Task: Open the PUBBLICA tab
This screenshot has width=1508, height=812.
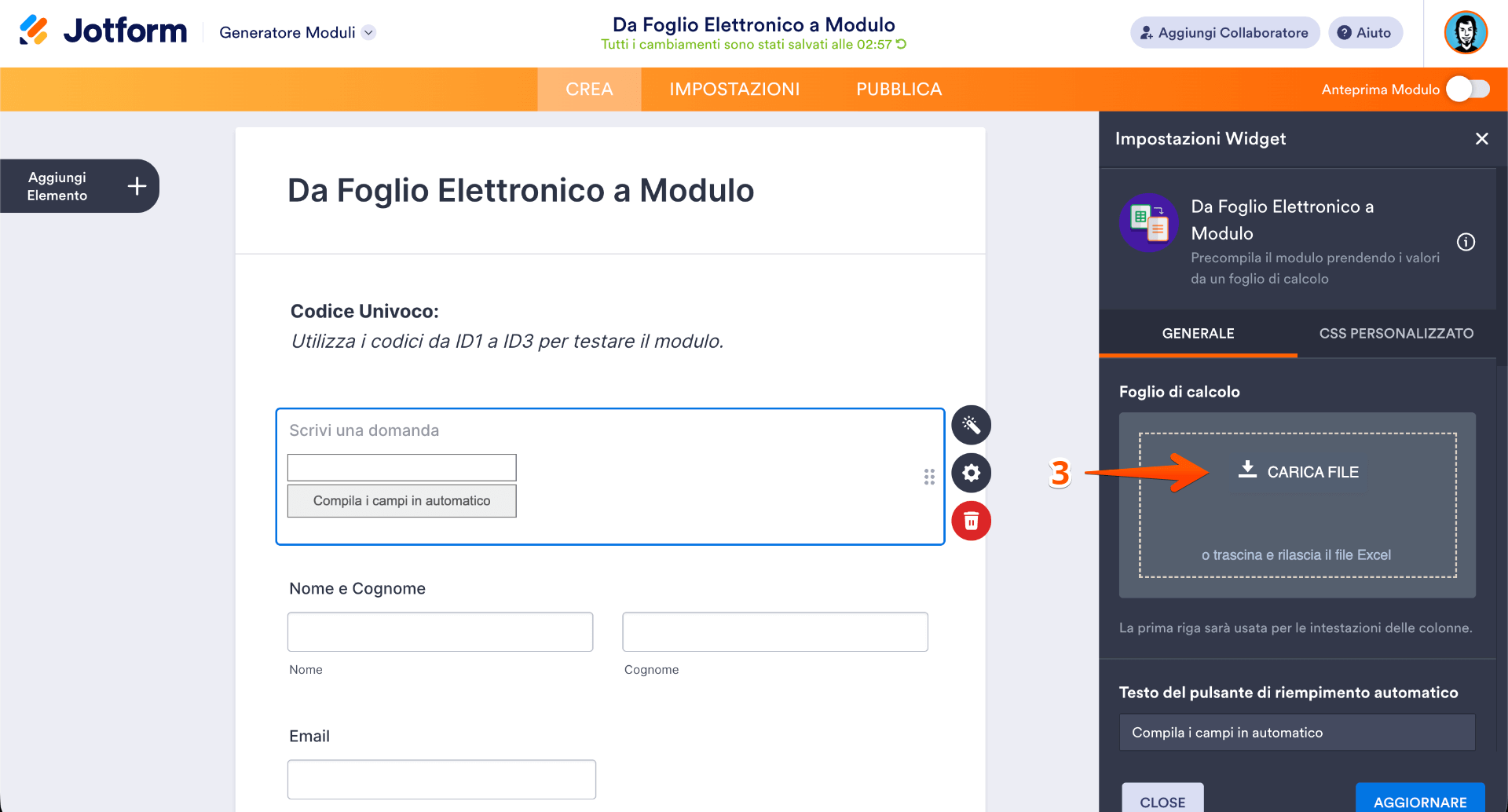Action: click(x=899, y=90)
